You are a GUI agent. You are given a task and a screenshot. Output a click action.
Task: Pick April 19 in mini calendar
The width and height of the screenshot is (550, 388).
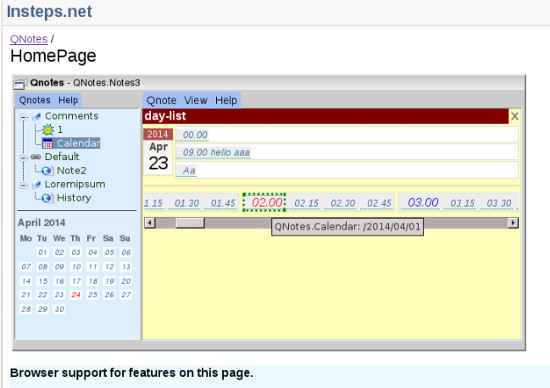coord(109,281)
